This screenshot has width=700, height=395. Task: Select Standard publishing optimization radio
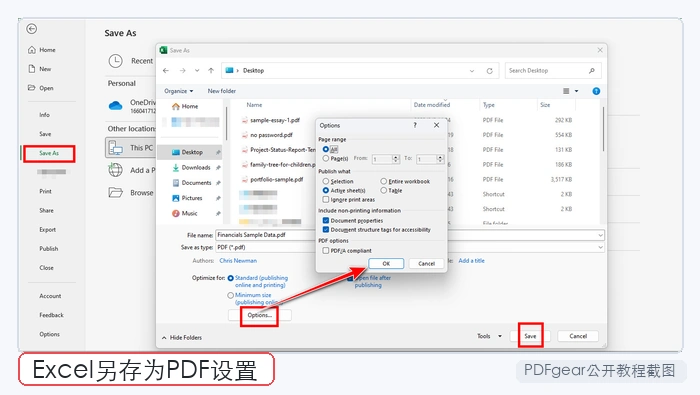click(x=230, y=278)
